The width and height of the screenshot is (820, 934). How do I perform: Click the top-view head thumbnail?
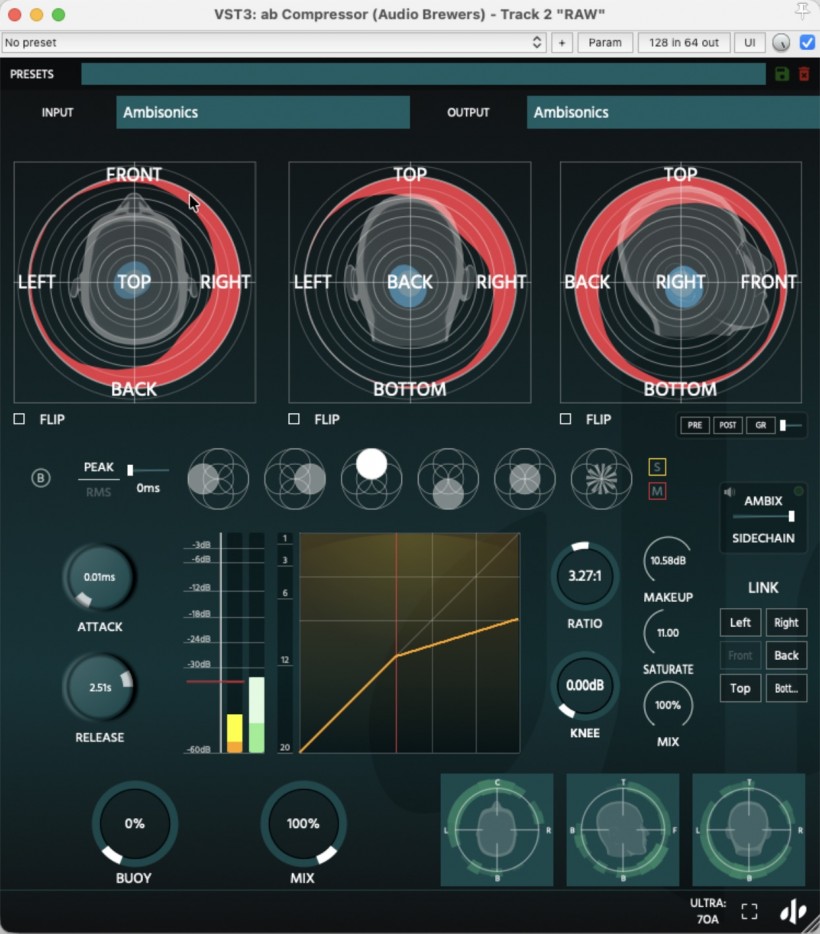(x=497, y=830)
